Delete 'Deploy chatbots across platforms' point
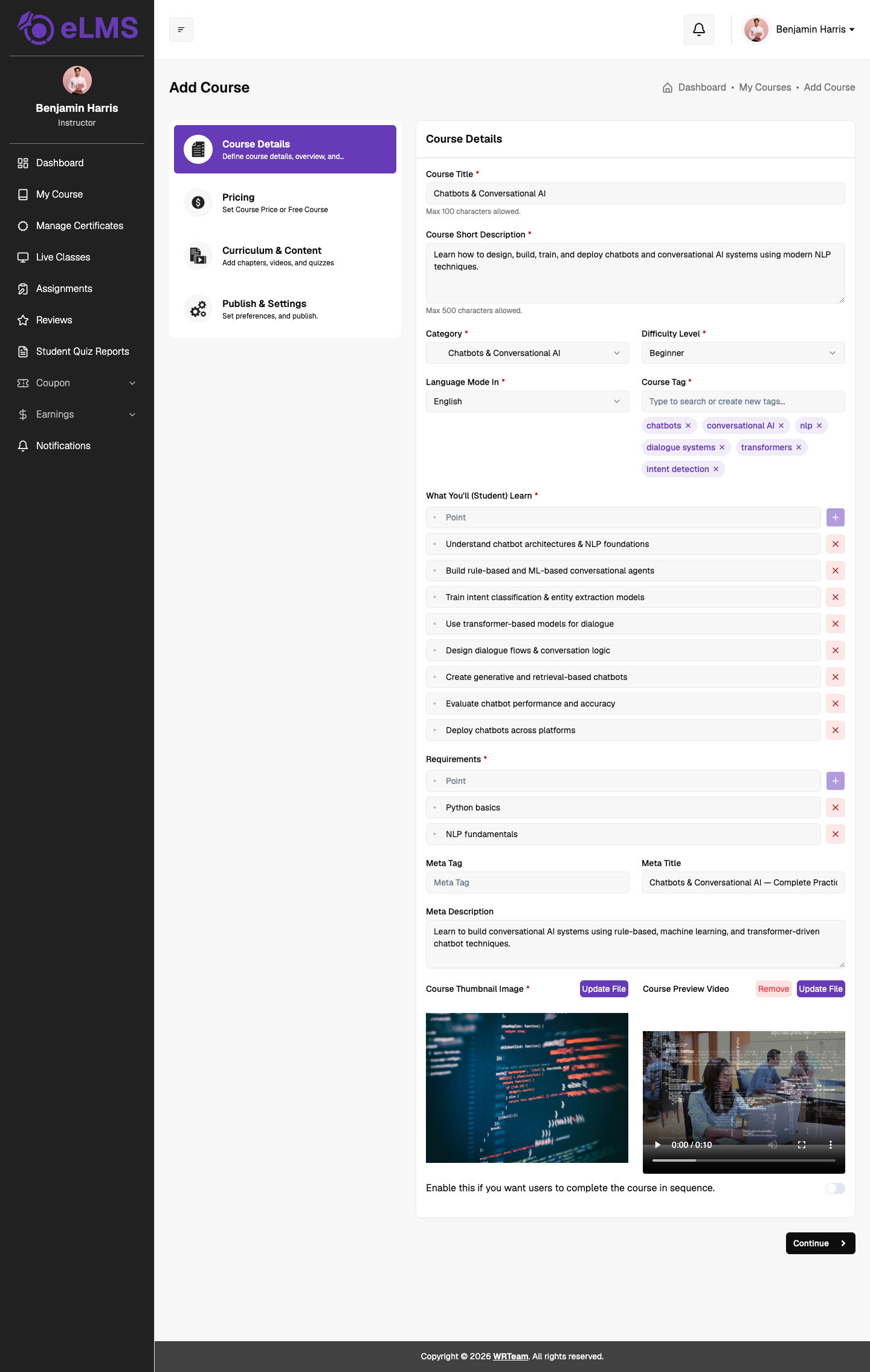This screenshot has width=870, height=1372. tap(836, 730)
